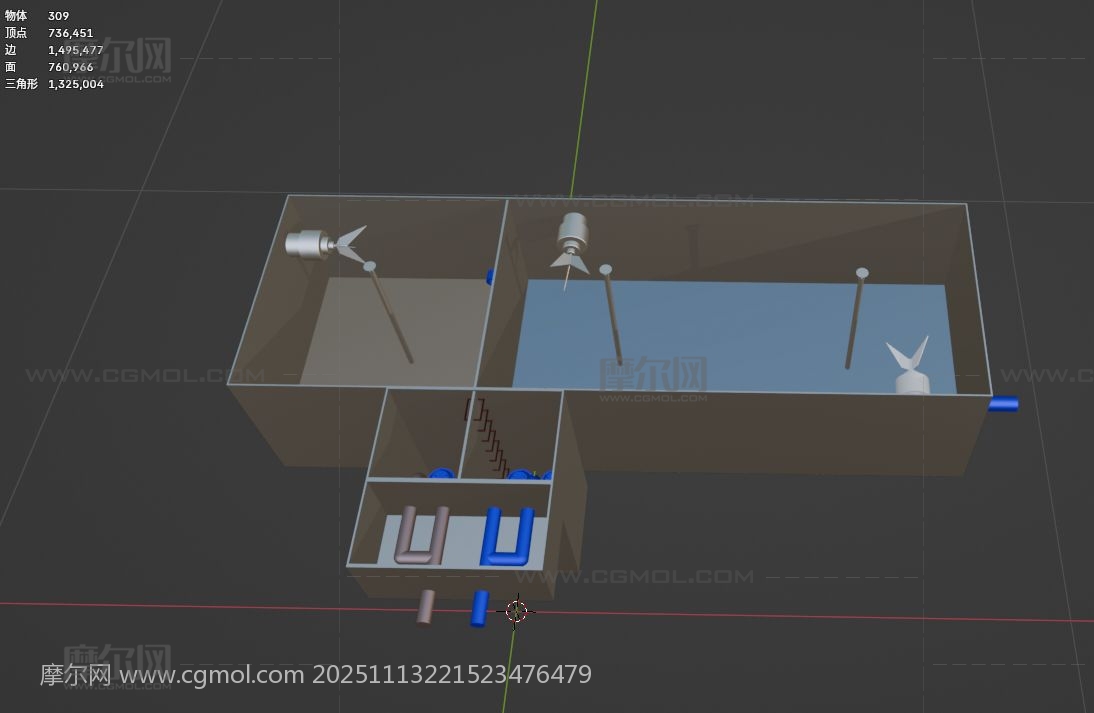Click the blue outlet pipe on the right wall

(1003, 404)
